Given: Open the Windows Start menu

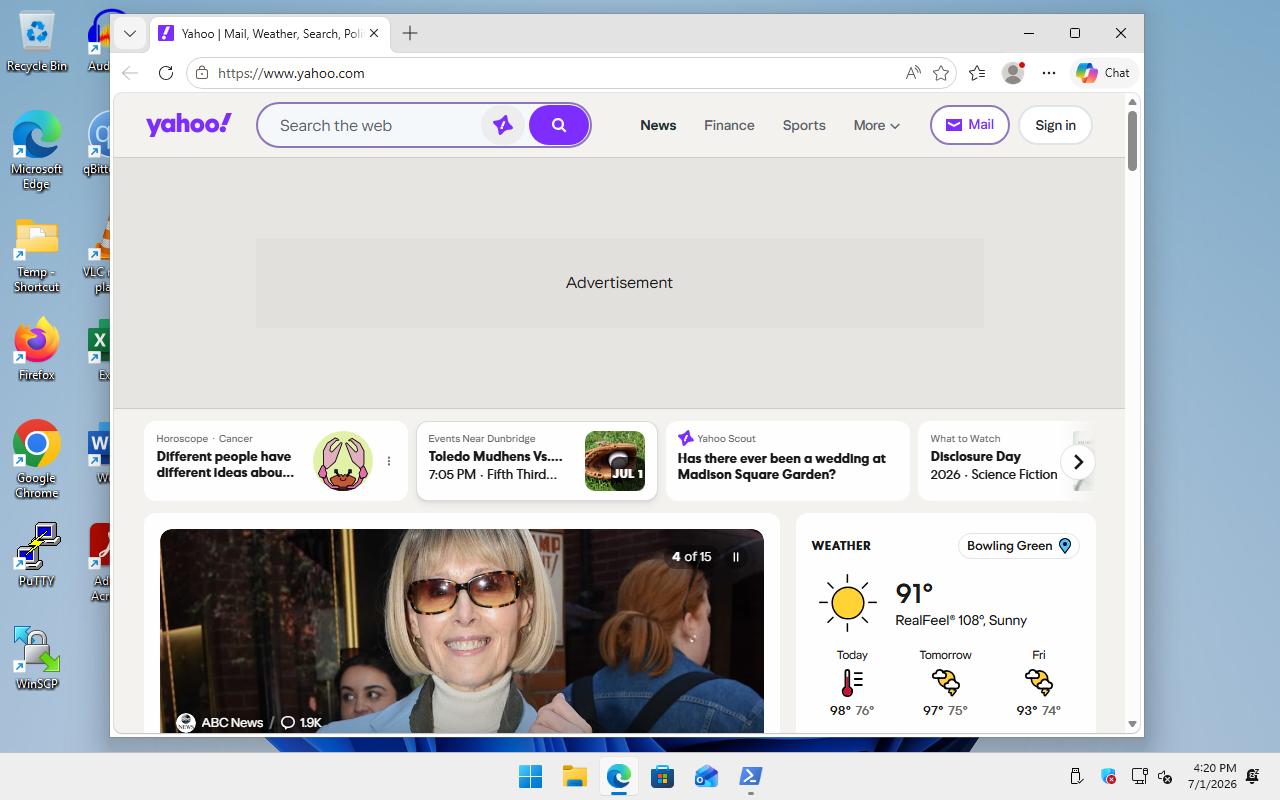Looking at the screenshot, I should (x=530, y=777).
